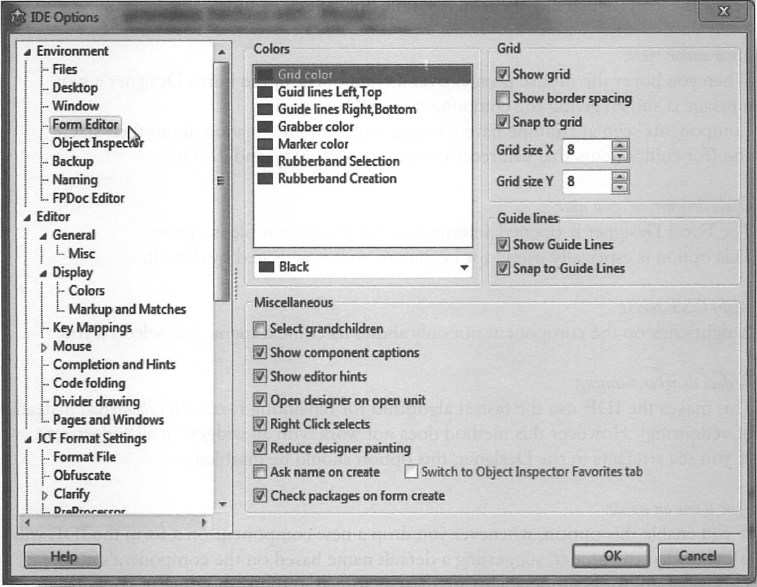Enable Select grandchildren option
The width and height of the screenshot is (757, 587).
pos(261,329)
